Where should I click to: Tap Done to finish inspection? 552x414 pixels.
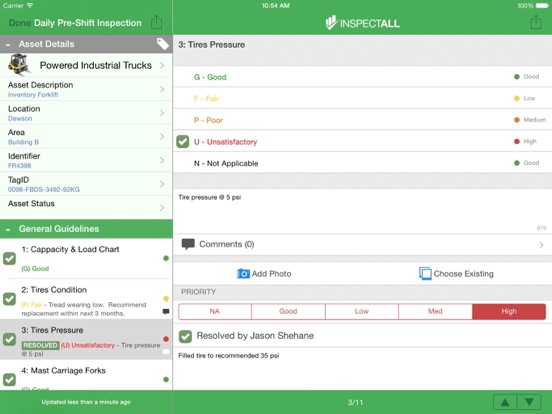(x=20, y=23)
